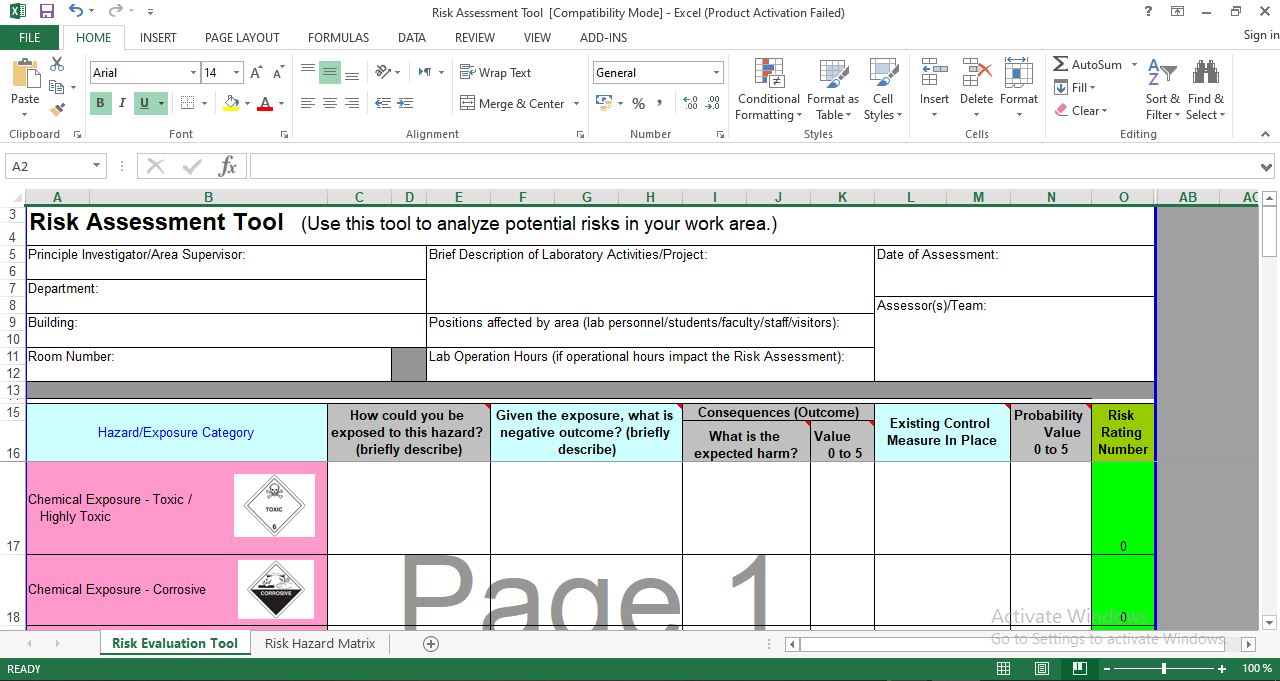The width and height of the screenshot is (1280, 681).
Task: Expand the General number format dropdown
Action: tap(716, 72)
